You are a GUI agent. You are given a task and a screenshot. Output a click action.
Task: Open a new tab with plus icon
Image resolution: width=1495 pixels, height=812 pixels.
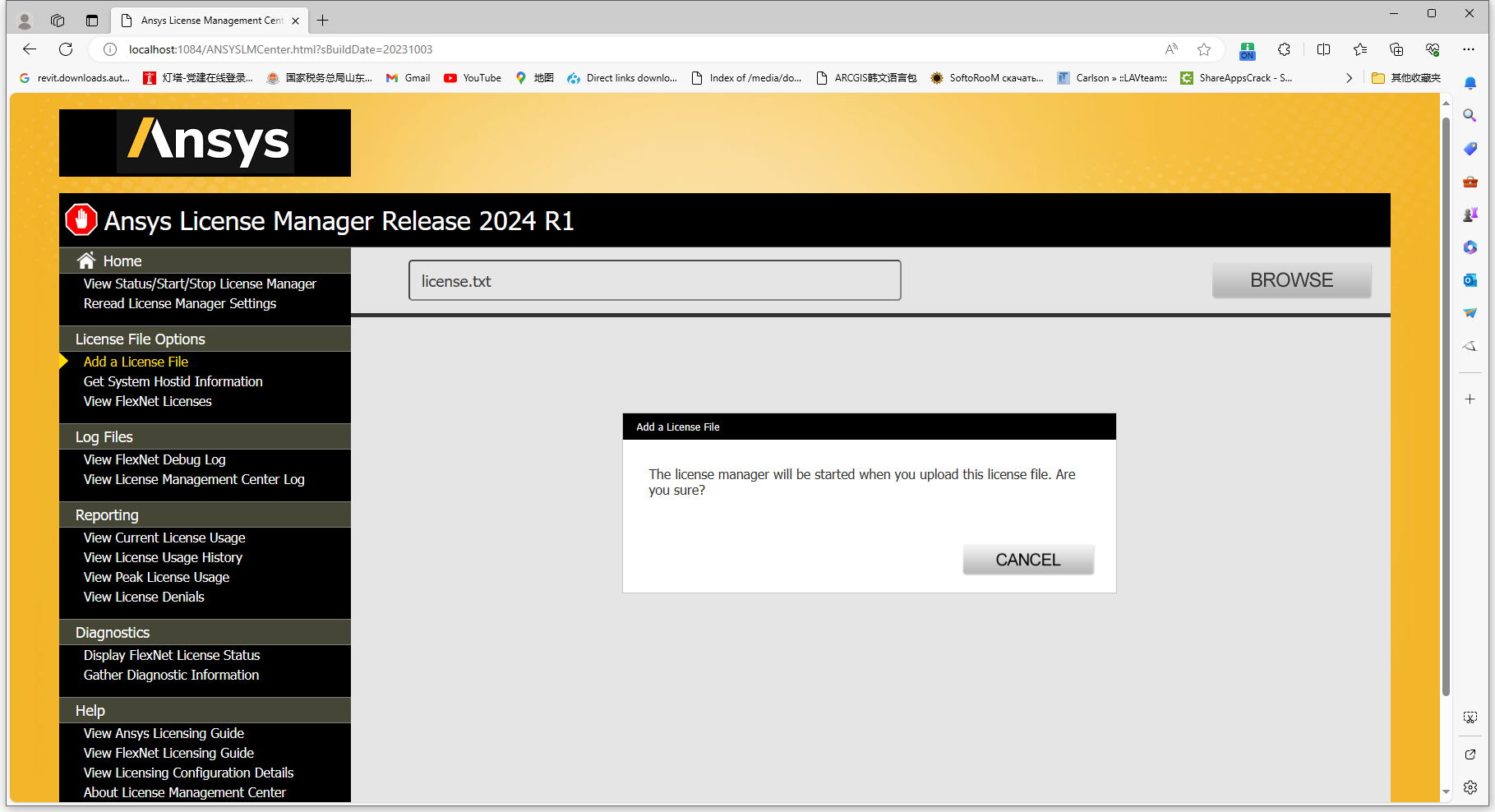pos(323,21)
